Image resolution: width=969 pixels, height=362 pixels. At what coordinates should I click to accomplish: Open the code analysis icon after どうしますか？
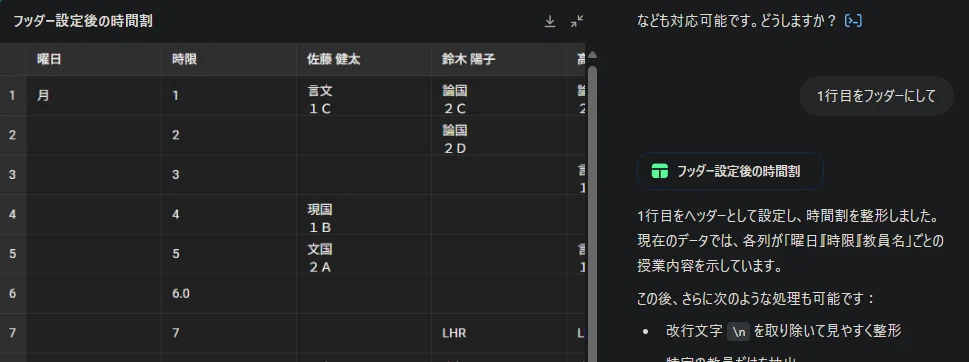(x=853, y=21)
